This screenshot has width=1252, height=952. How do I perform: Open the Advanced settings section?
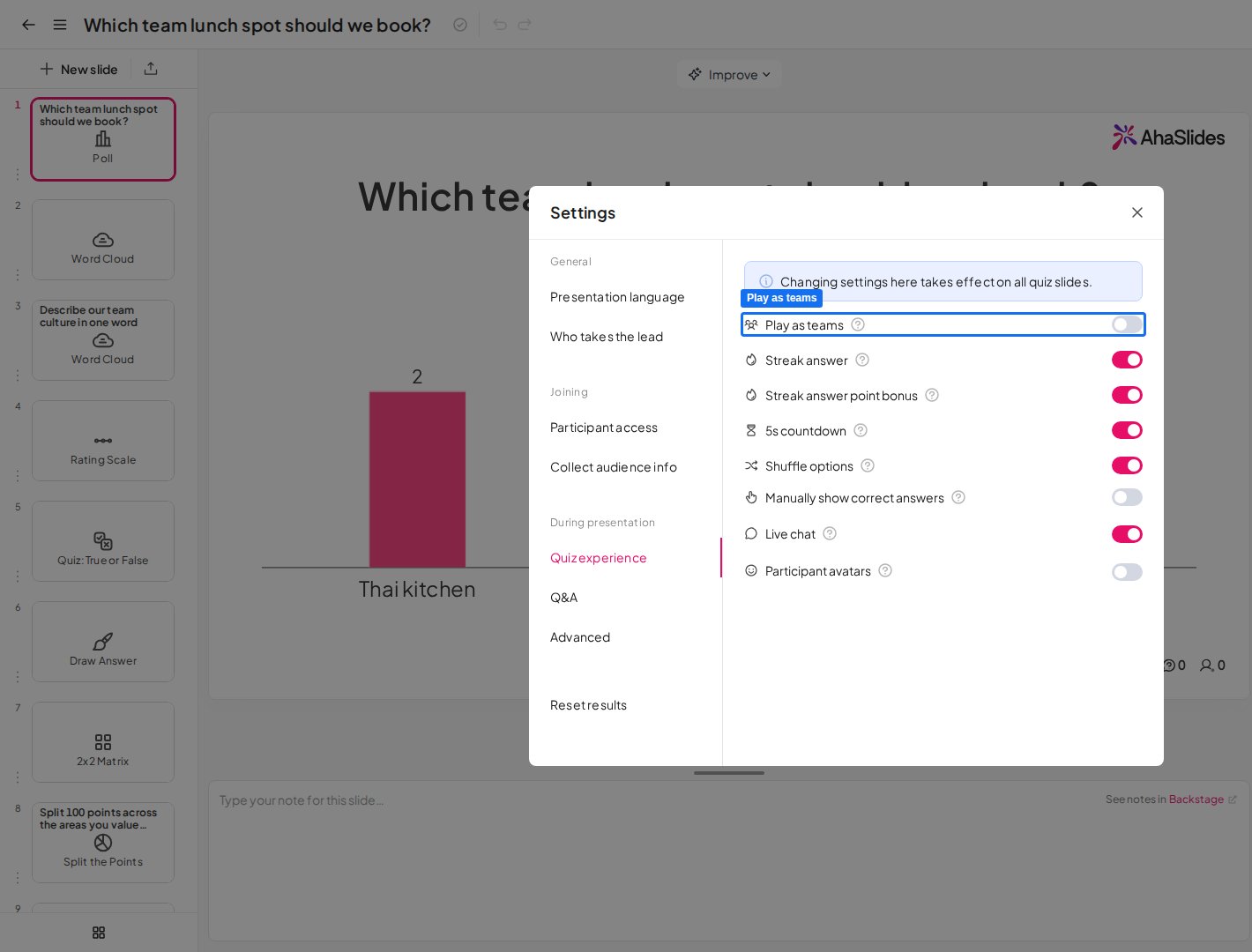point(580,637)
